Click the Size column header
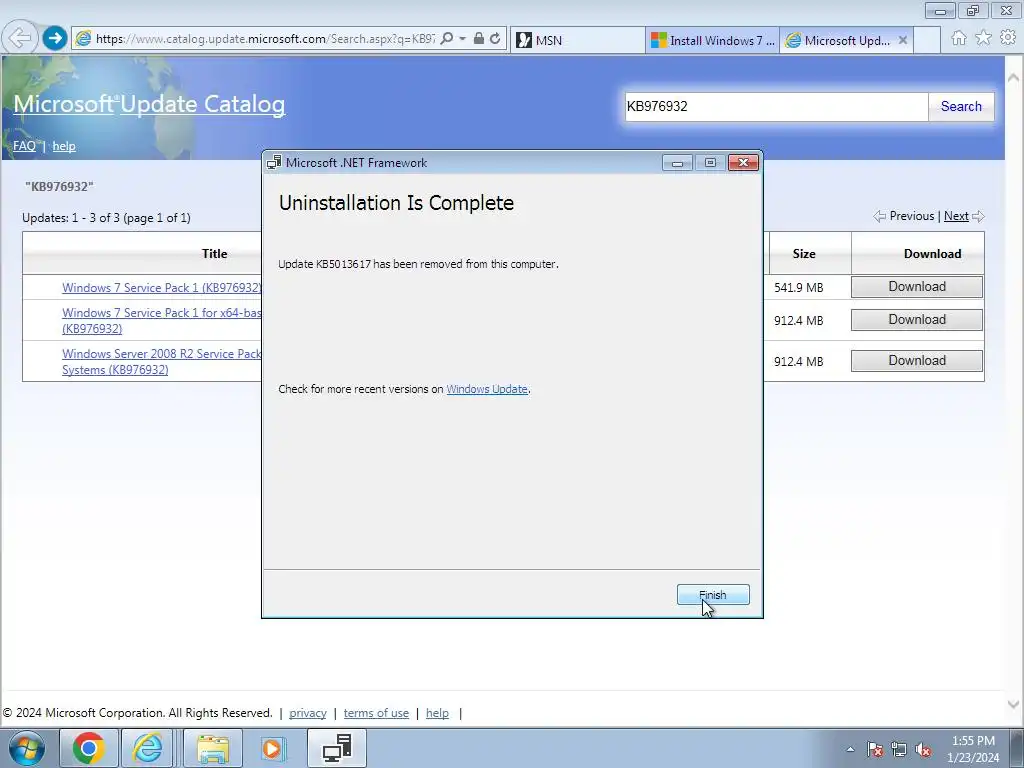The height and width of the screenshot is (768, 1024). (804, 253)
